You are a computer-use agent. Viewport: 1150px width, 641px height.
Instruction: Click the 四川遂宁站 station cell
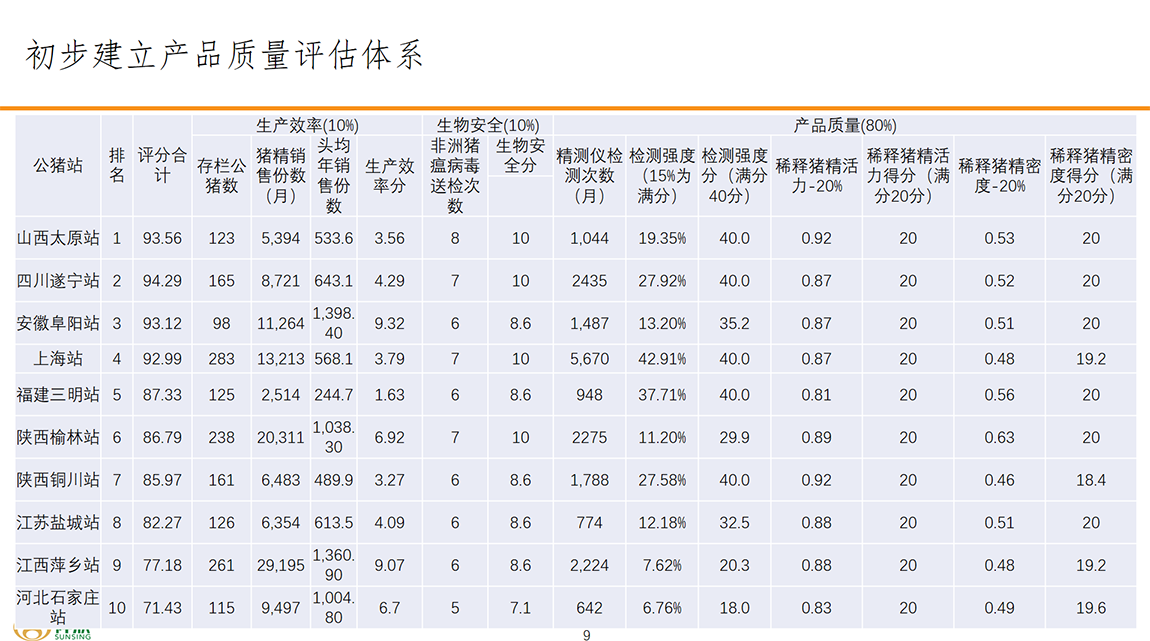(x=58, y=281)
